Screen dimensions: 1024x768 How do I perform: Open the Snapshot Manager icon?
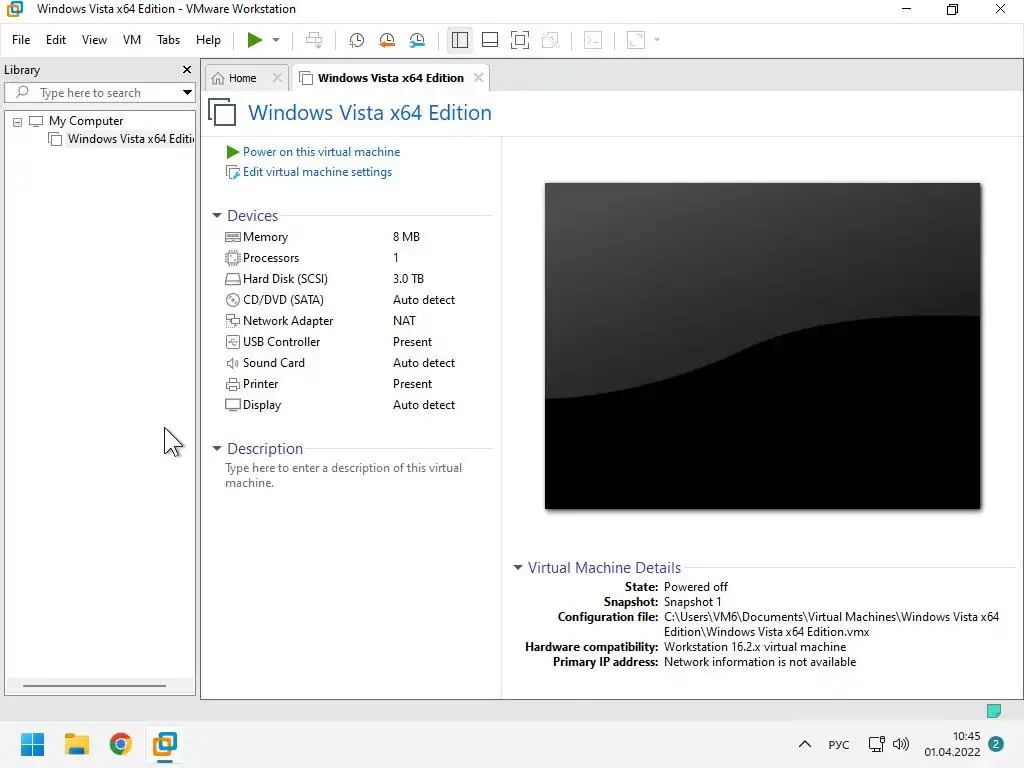click(417, 40)
